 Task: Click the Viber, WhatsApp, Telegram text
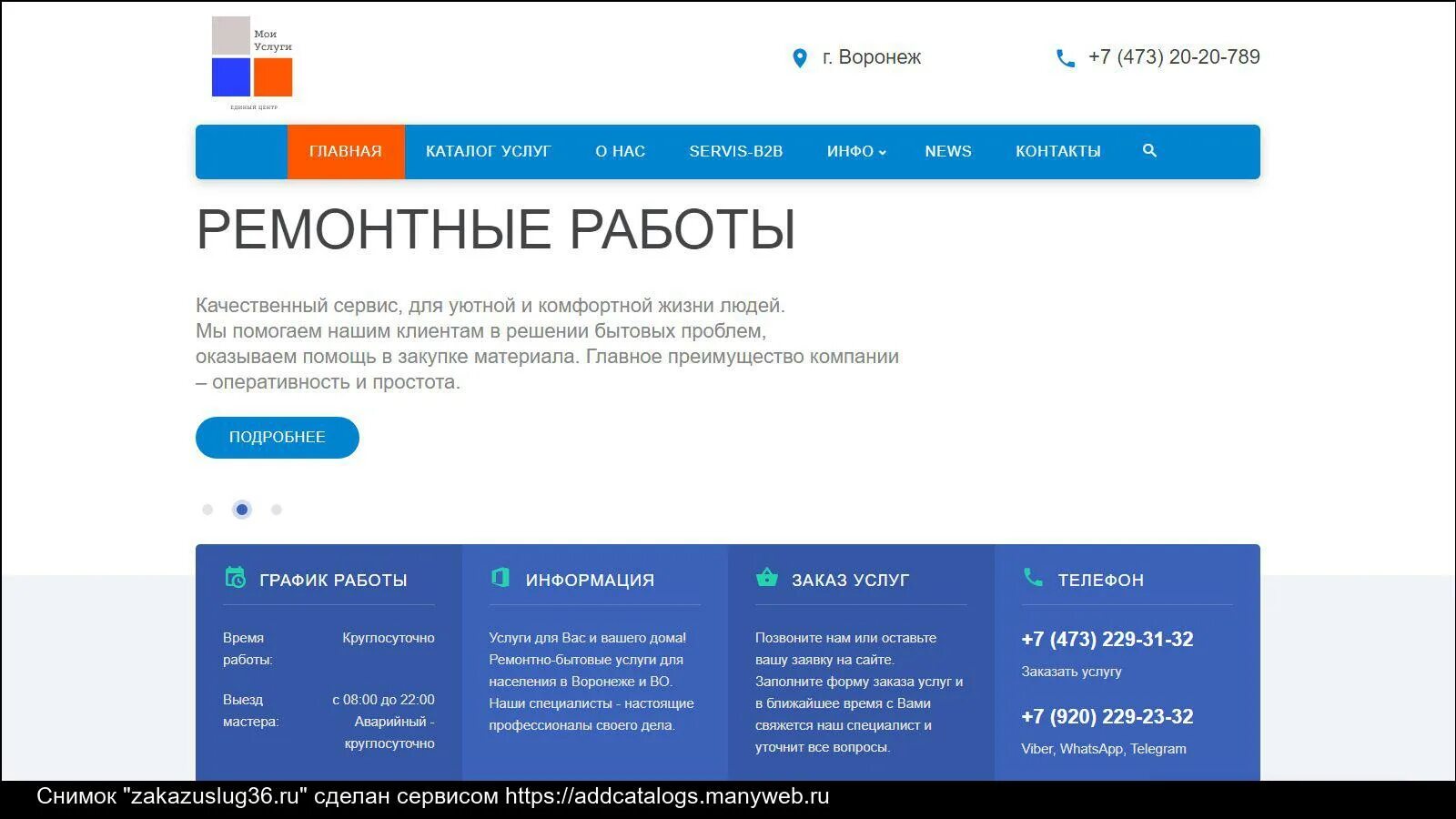(x=1104, y=749)
